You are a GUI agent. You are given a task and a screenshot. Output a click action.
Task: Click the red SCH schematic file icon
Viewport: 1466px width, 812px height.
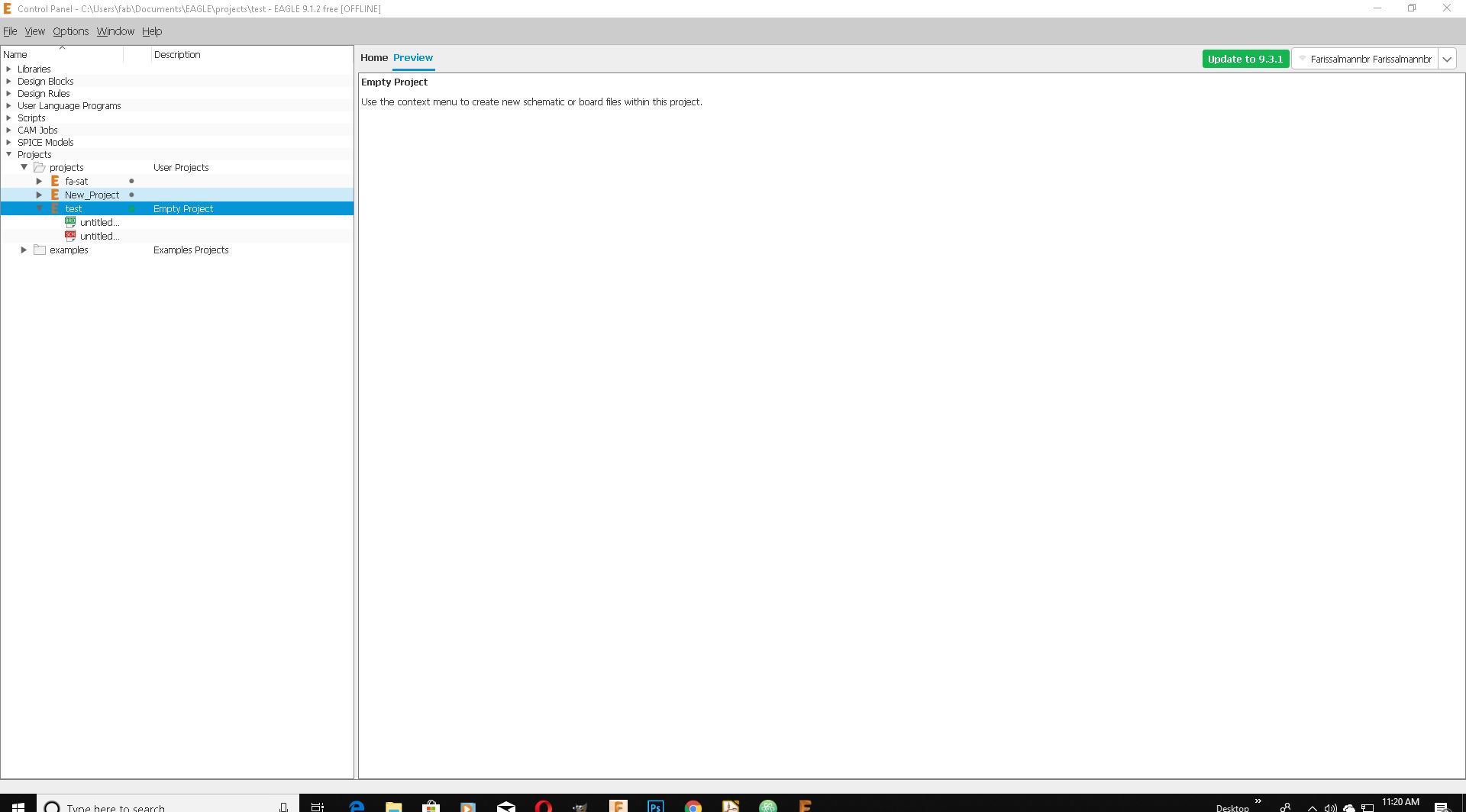pyautogui.click(x=70, y=237)
